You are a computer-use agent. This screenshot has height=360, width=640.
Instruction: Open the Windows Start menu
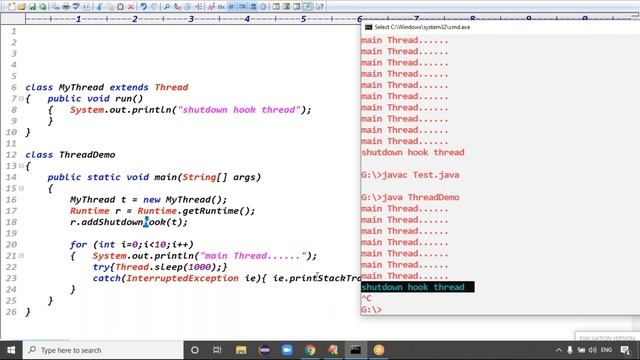coord(11,350)
